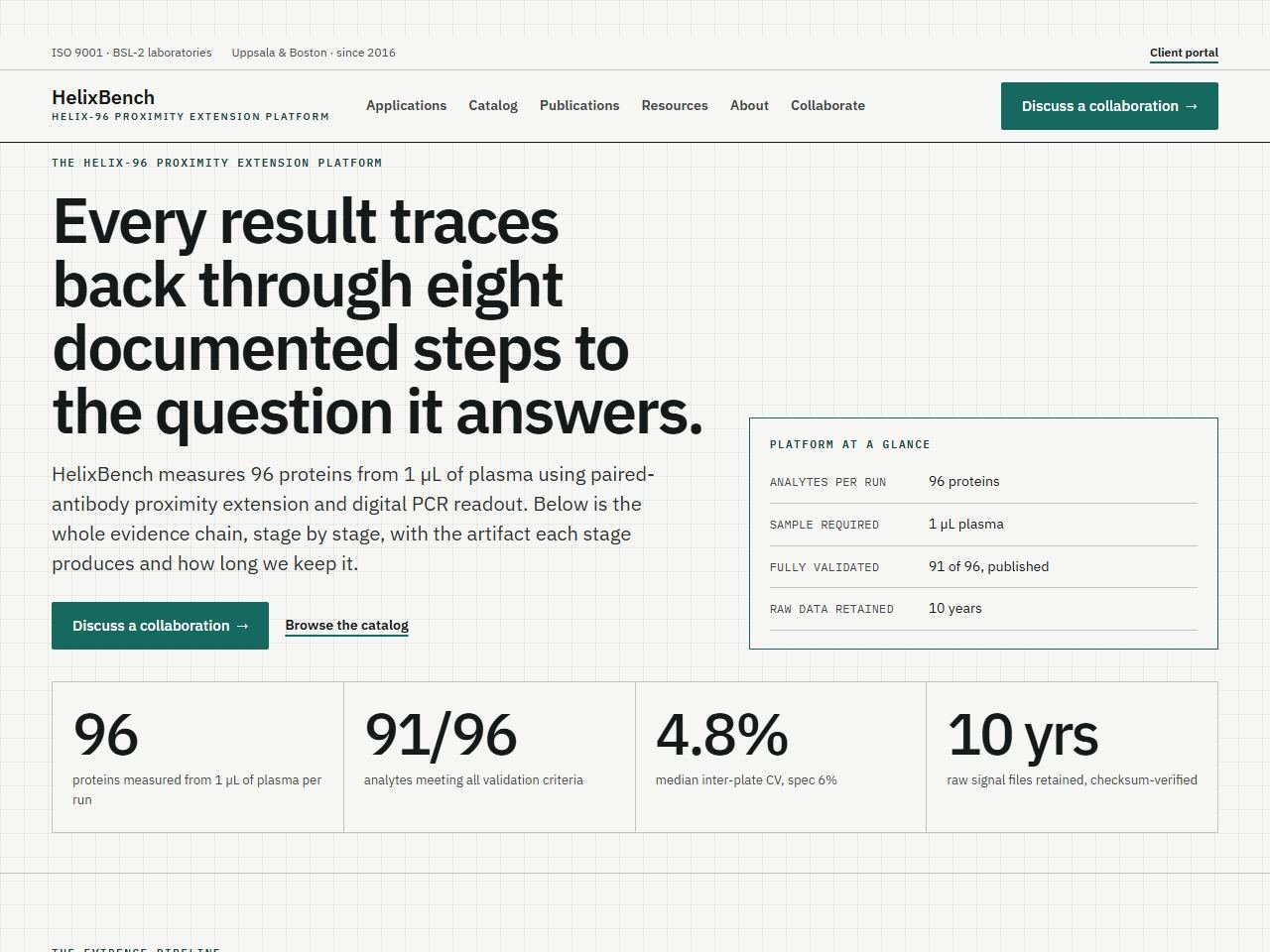Image resolution: width=1270 pixels, height=952 pixels.
Task: Click the '10 years' value
Action: click(954, 608)
